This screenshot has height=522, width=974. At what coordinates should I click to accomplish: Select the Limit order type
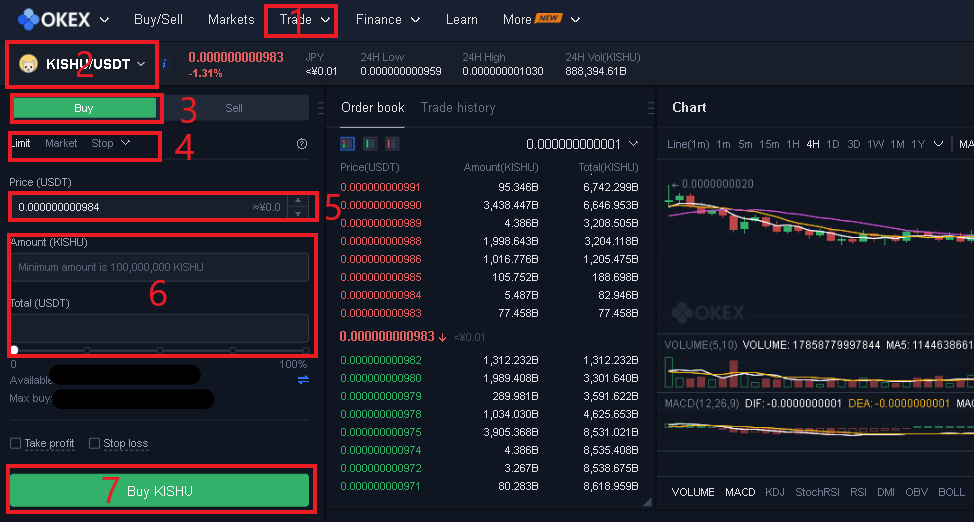20,144
